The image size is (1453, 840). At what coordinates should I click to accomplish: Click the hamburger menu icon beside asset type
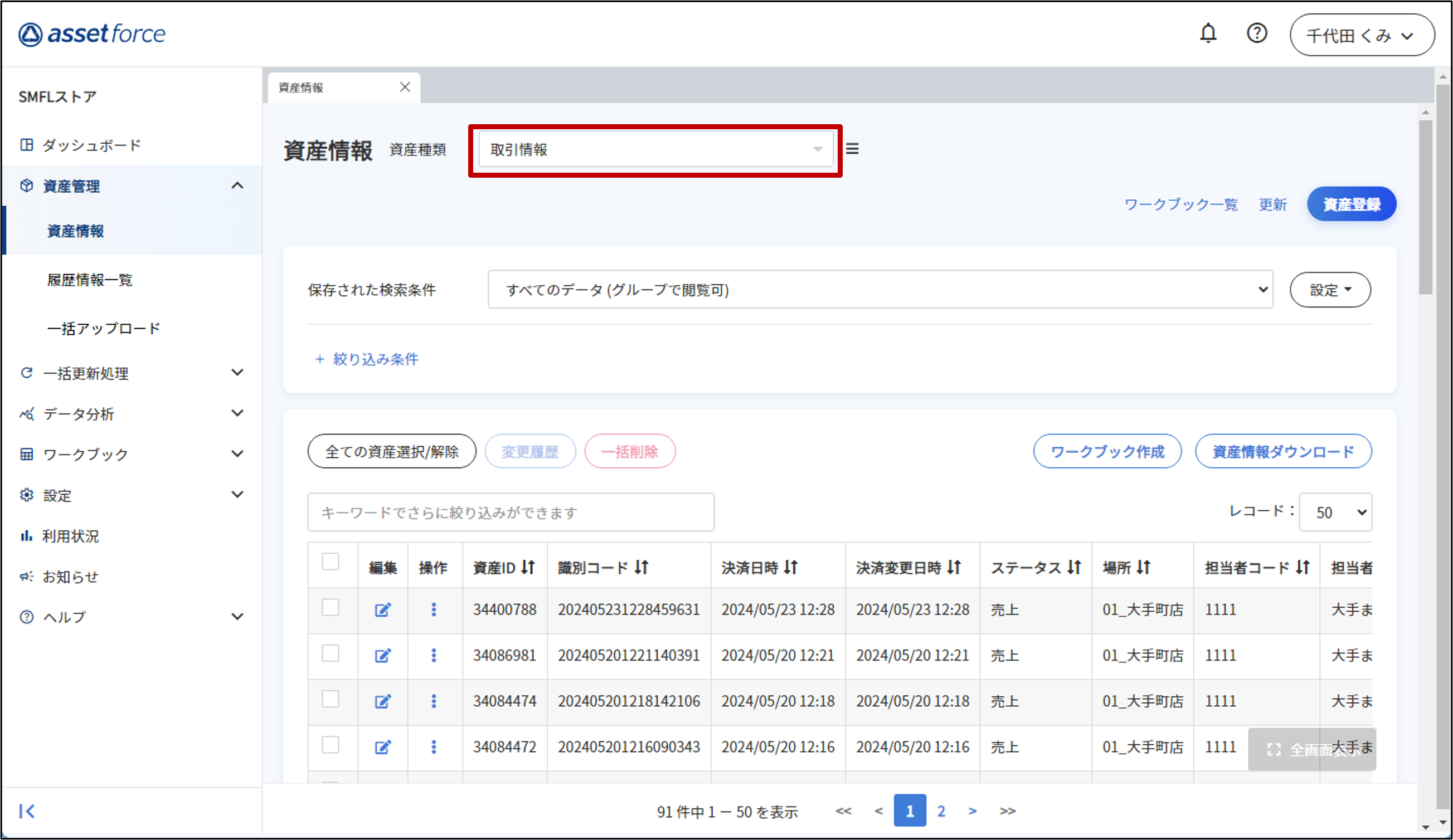pos(852,149)
